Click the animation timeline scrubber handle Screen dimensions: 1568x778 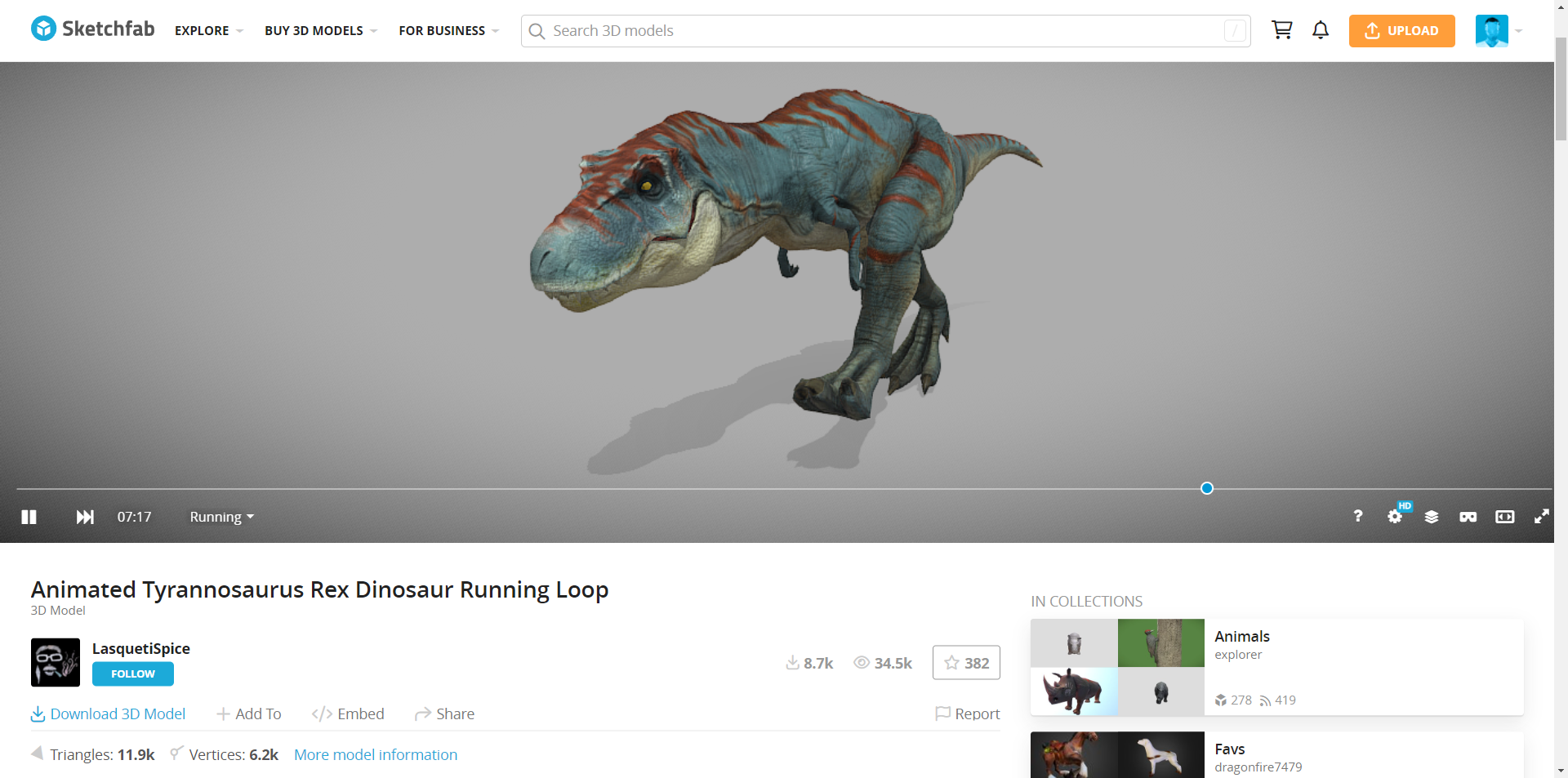[1207, 488]
